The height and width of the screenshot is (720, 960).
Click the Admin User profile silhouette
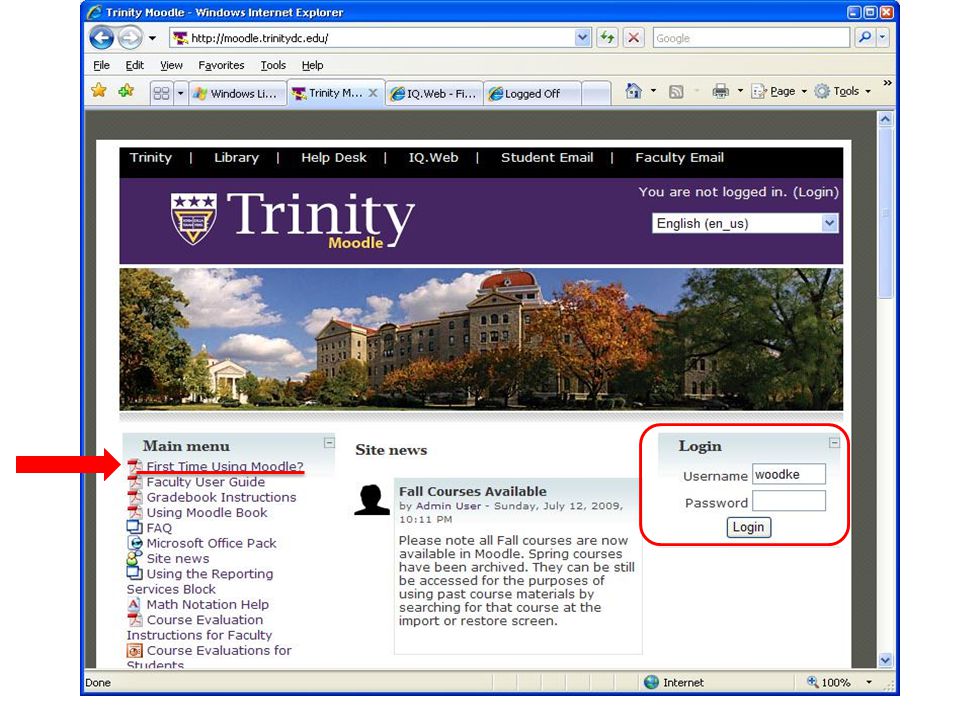pyautogui.click(x=372, y=500)
